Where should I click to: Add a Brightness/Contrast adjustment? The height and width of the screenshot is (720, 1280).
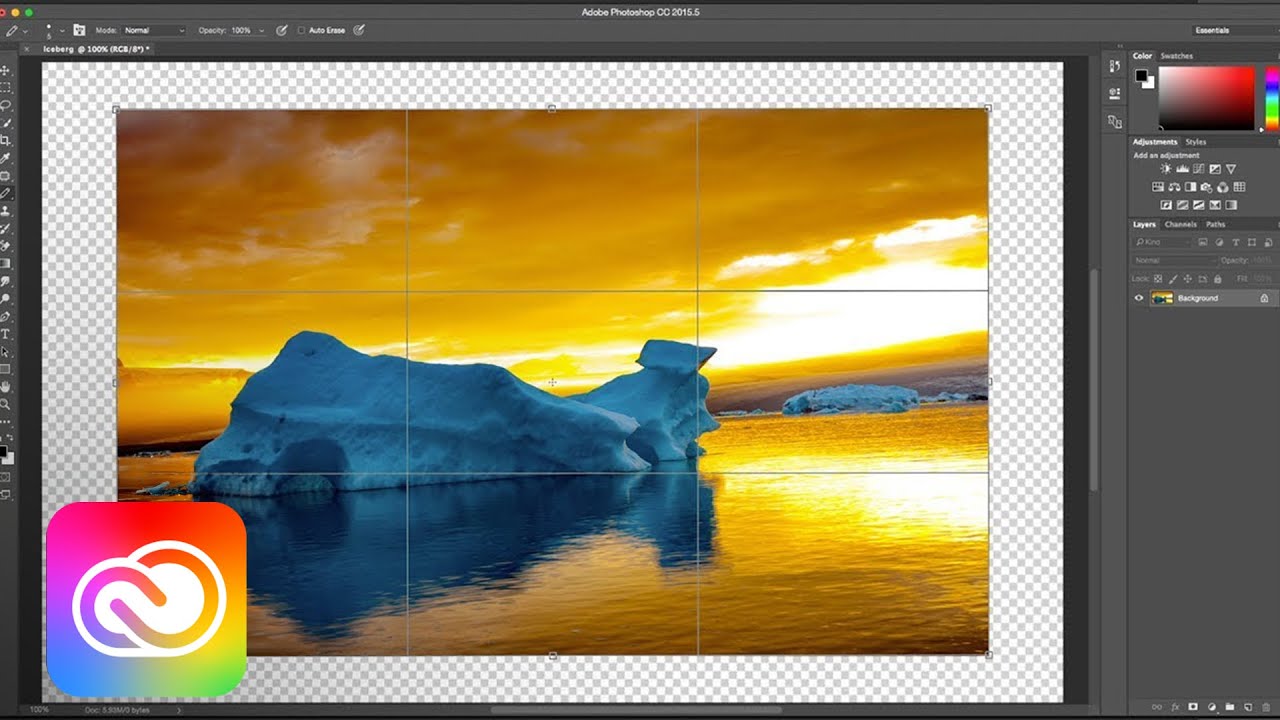pyautogui.click(x=1166, y=169)
